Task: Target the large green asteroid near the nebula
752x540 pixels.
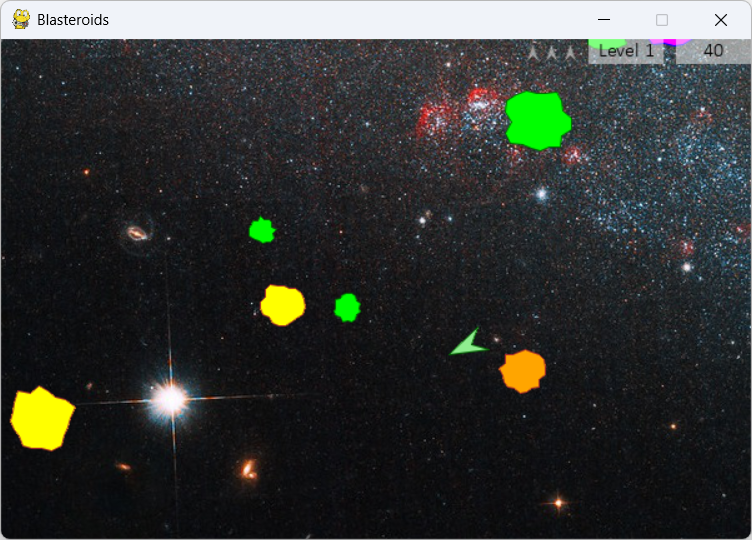Action: pos(538,120)
